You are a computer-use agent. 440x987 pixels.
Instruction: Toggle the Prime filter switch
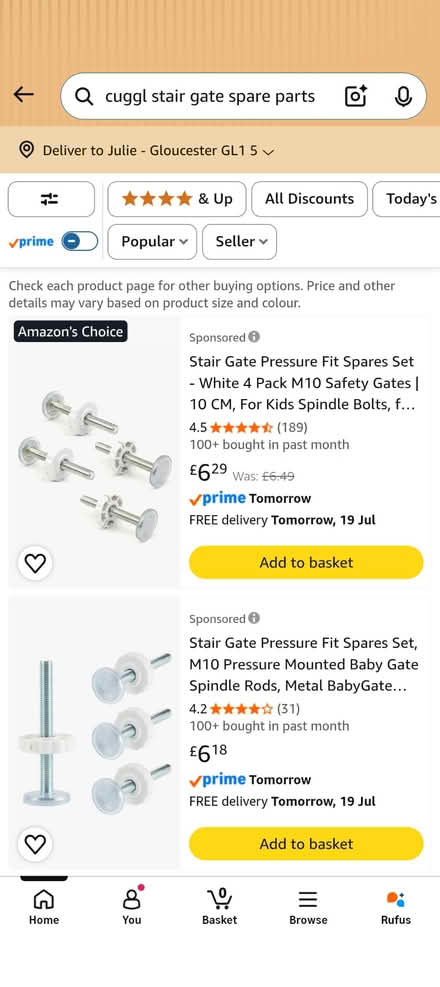[80, 241]
